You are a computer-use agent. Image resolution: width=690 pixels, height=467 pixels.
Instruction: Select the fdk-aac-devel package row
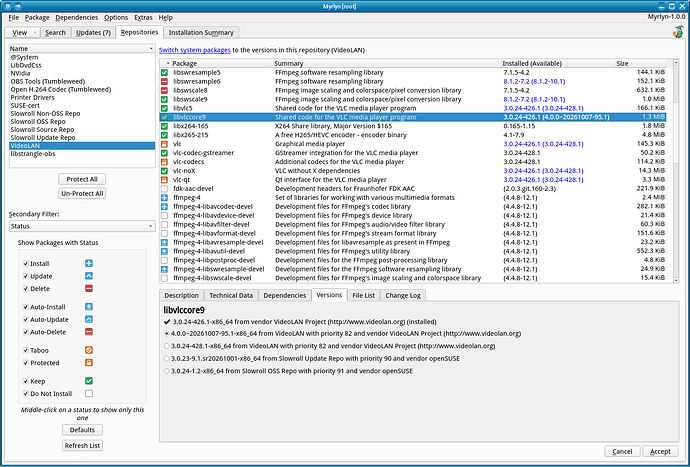coord(413,189)
